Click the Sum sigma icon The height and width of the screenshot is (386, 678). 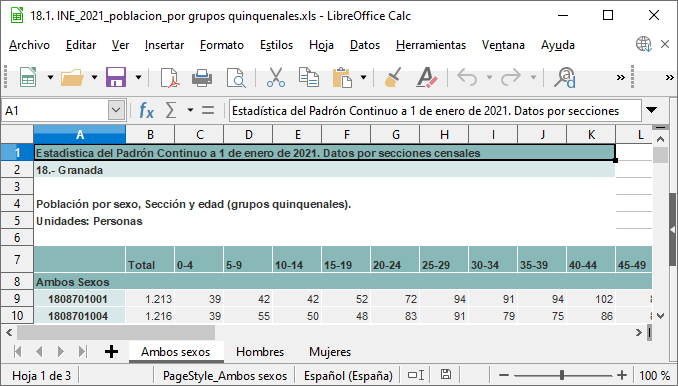click(x=171, y=111)
